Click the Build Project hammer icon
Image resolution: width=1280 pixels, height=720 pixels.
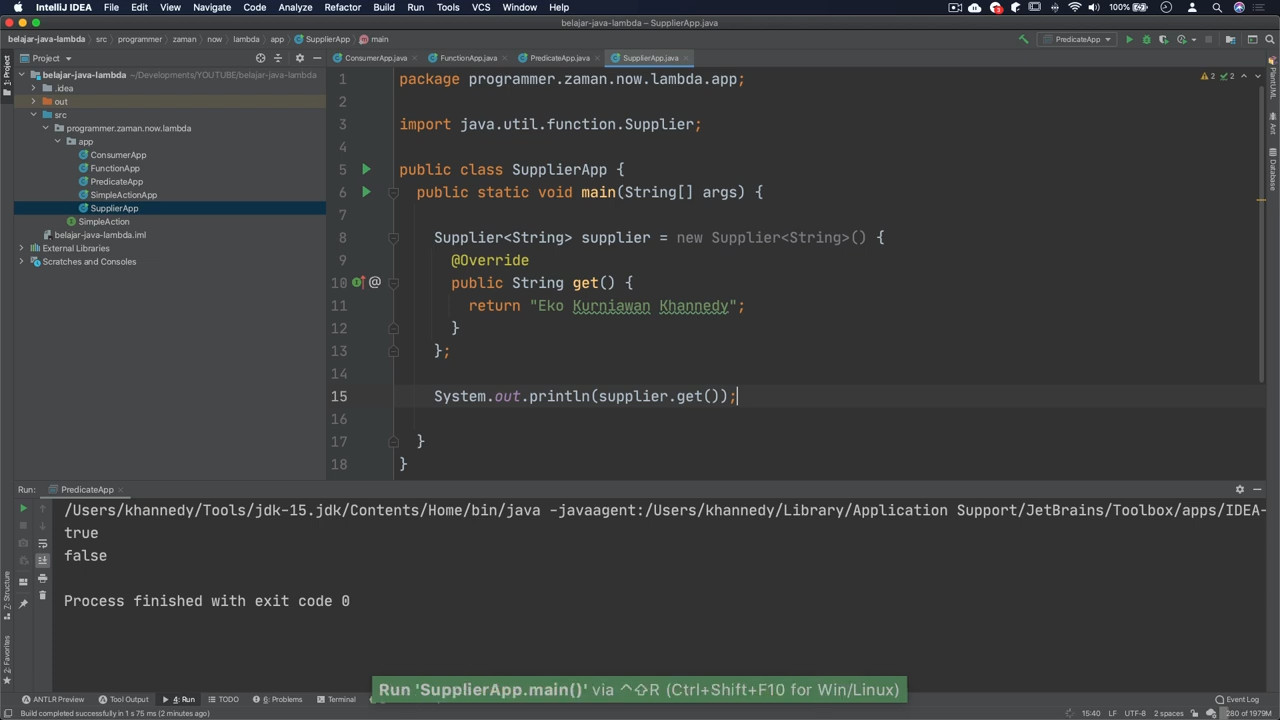click(x=1023, y=39)
